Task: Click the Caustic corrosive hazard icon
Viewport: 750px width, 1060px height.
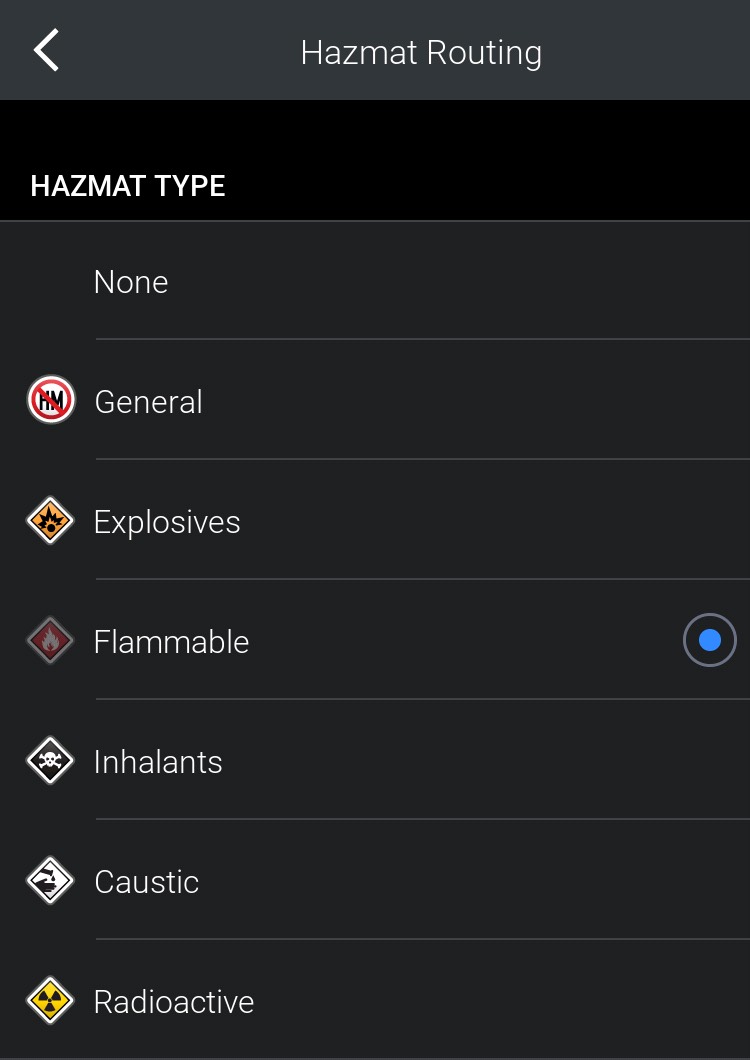Action: point(50,881)
